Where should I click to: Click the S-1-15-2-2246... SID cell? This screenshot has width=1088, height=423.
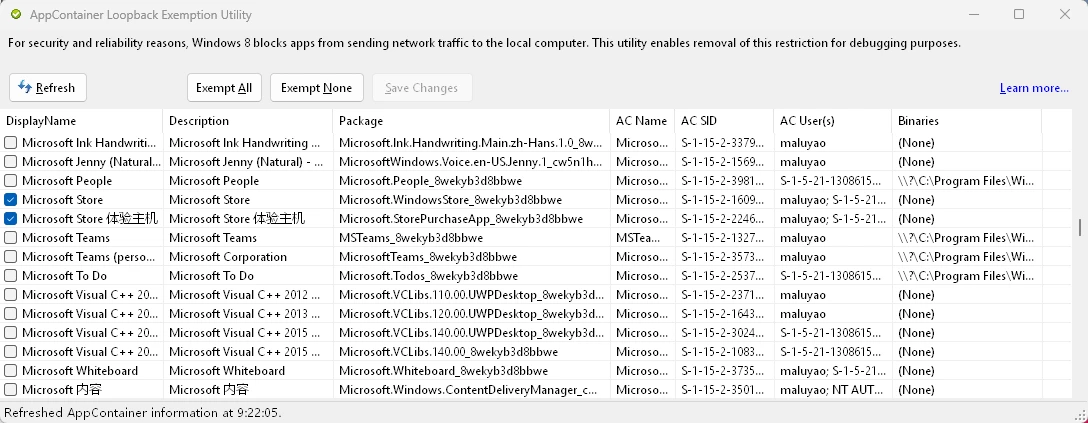[x=724, y=218]
